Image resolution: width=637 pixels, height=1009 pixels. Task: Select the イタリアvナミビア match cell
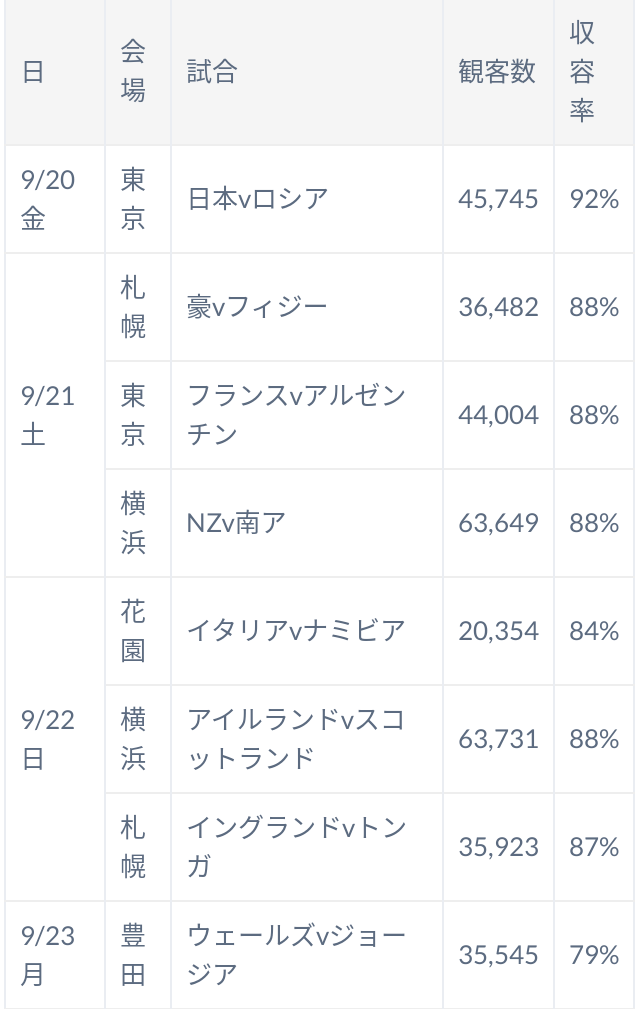coord(307,631)
